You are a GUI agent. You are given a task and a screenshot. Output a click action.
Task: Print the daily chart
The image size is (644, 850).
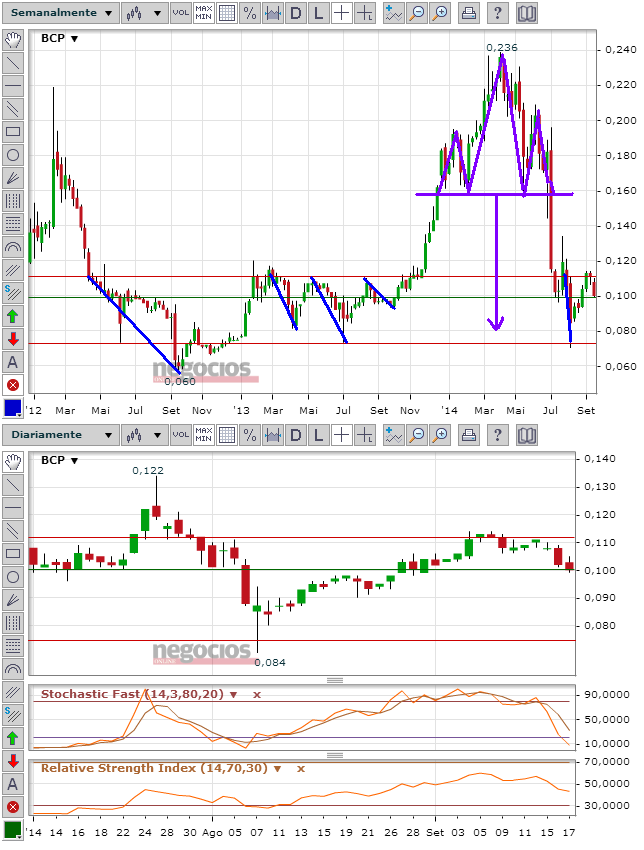click(x=469, y=435)
